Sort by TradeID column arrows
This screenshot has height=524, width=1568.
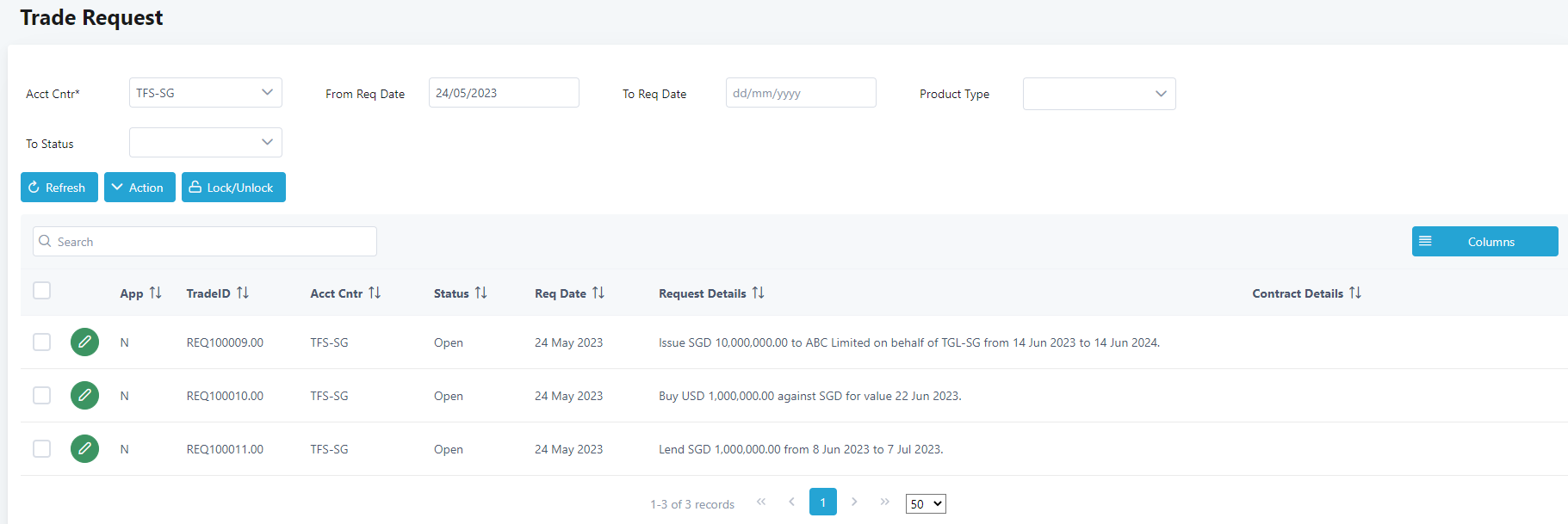[243, 293]
